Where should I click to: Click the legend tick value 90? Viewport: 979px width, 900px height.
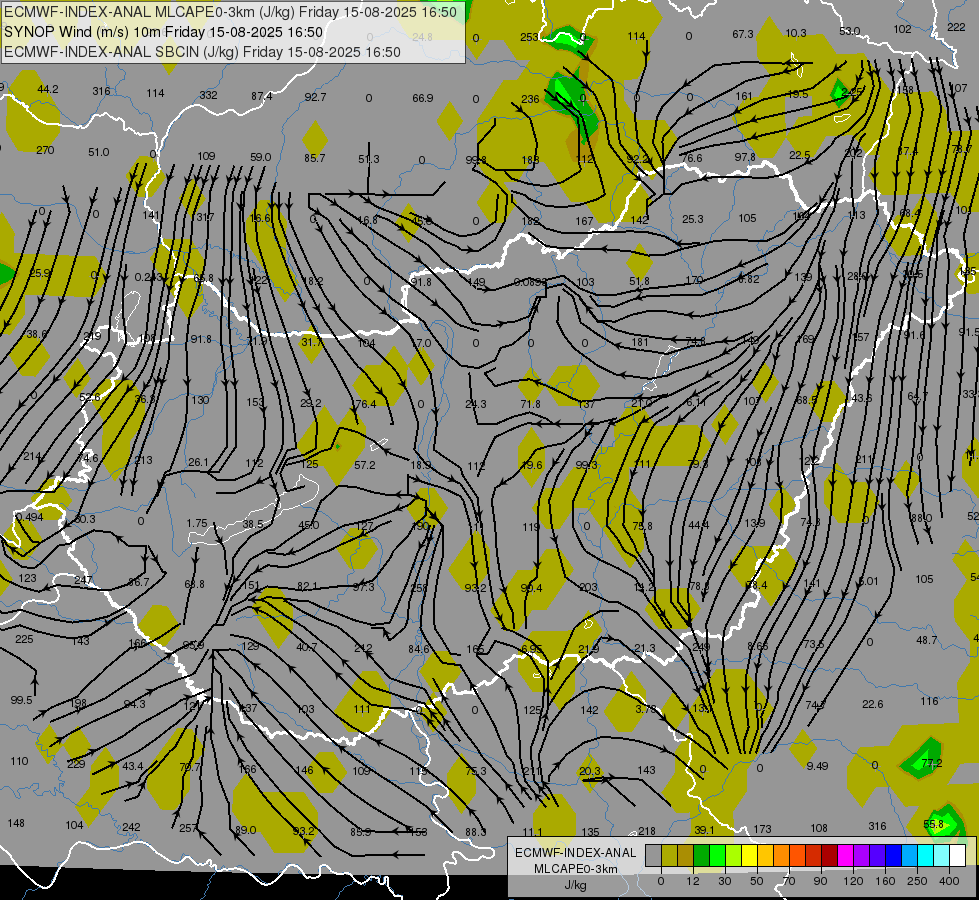pyautogui.click(x=820, y=881)
